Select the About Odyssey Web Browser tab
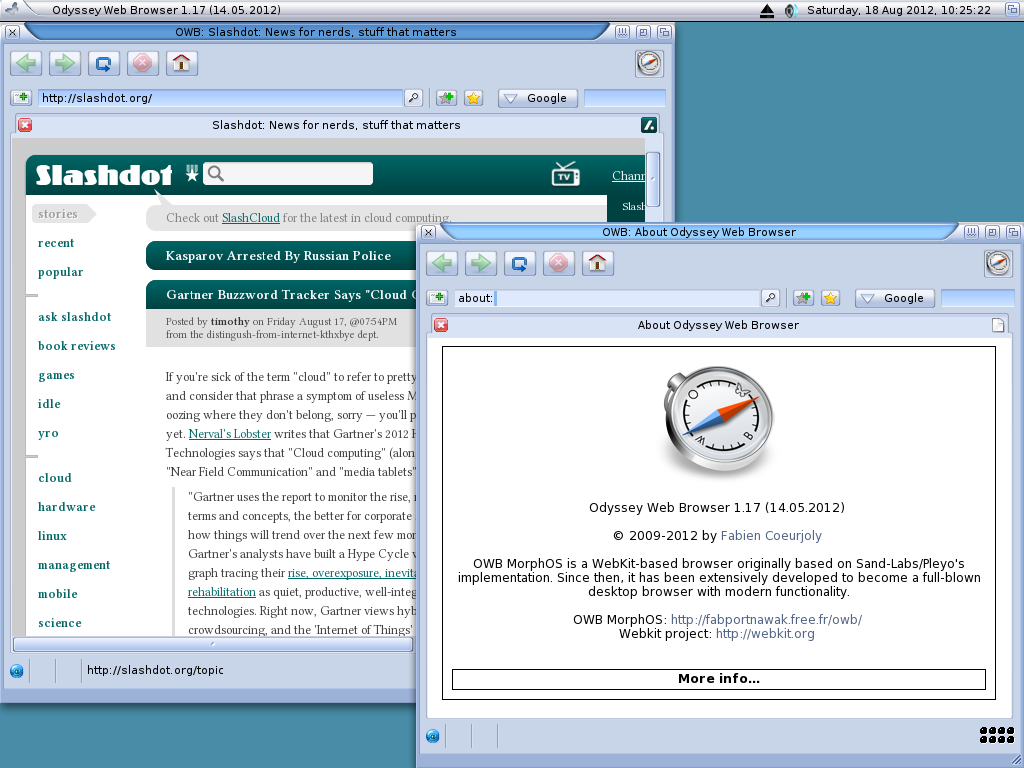 tap(718, 325)
